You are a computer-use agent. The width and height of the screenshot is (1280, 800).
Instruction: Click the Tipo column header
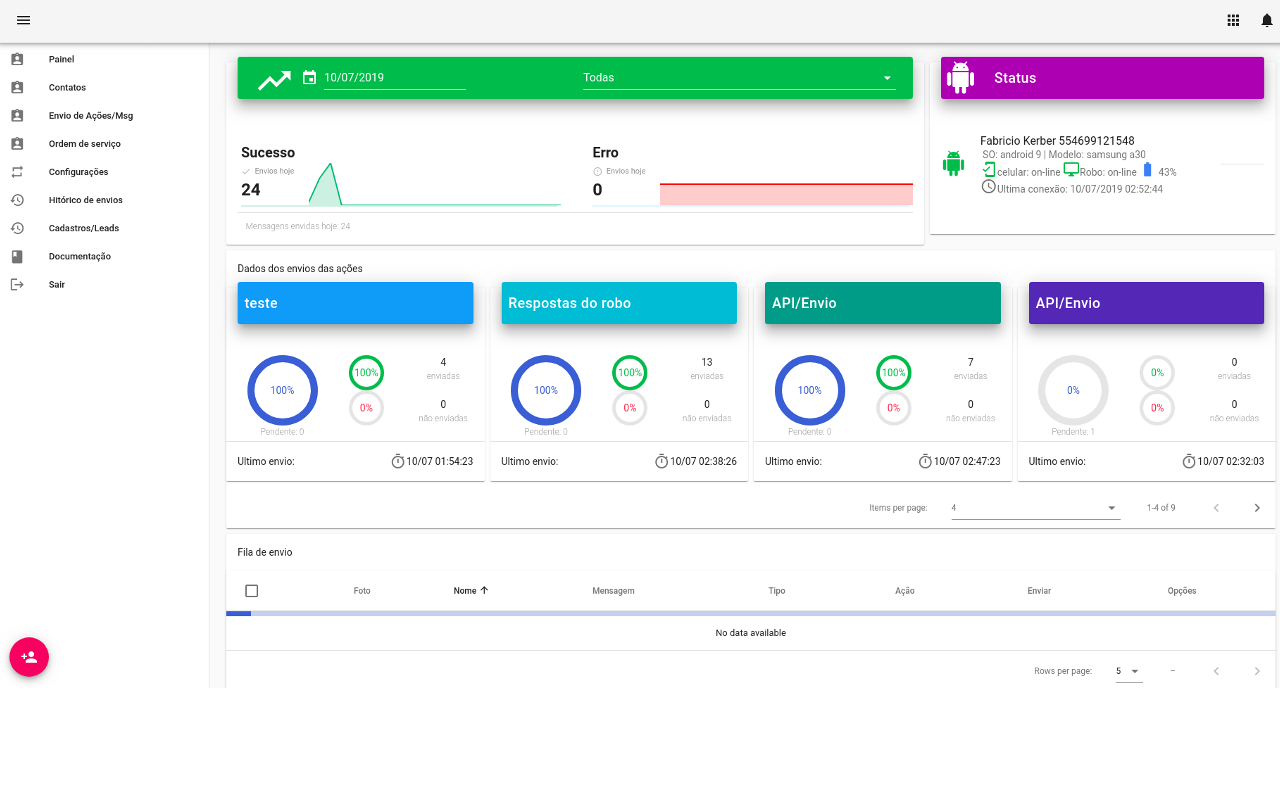click(777, 591)
